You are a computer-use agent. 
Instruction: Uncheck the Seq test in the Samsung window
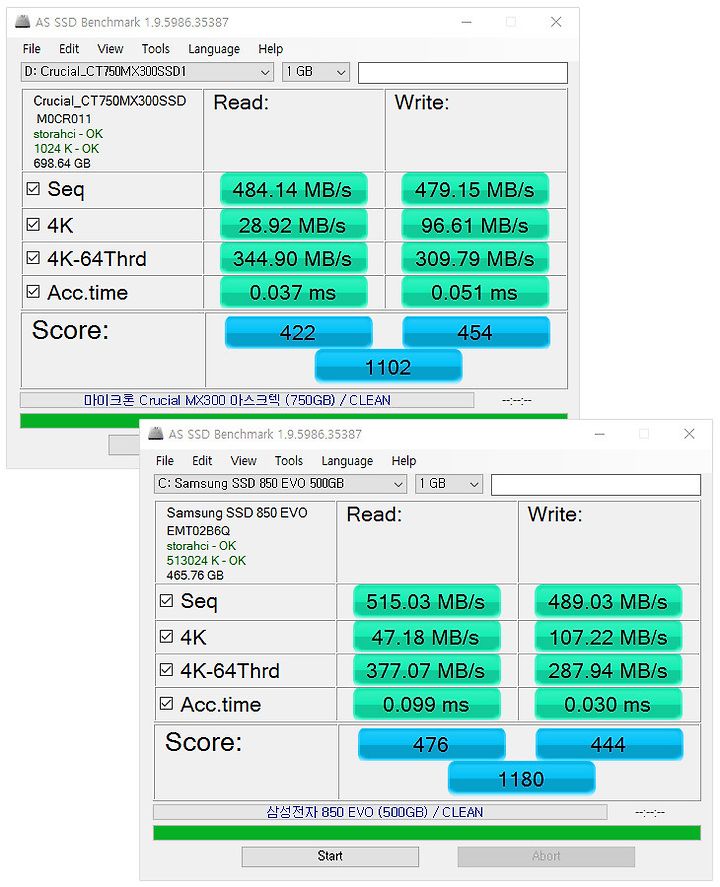coord(166,601)
